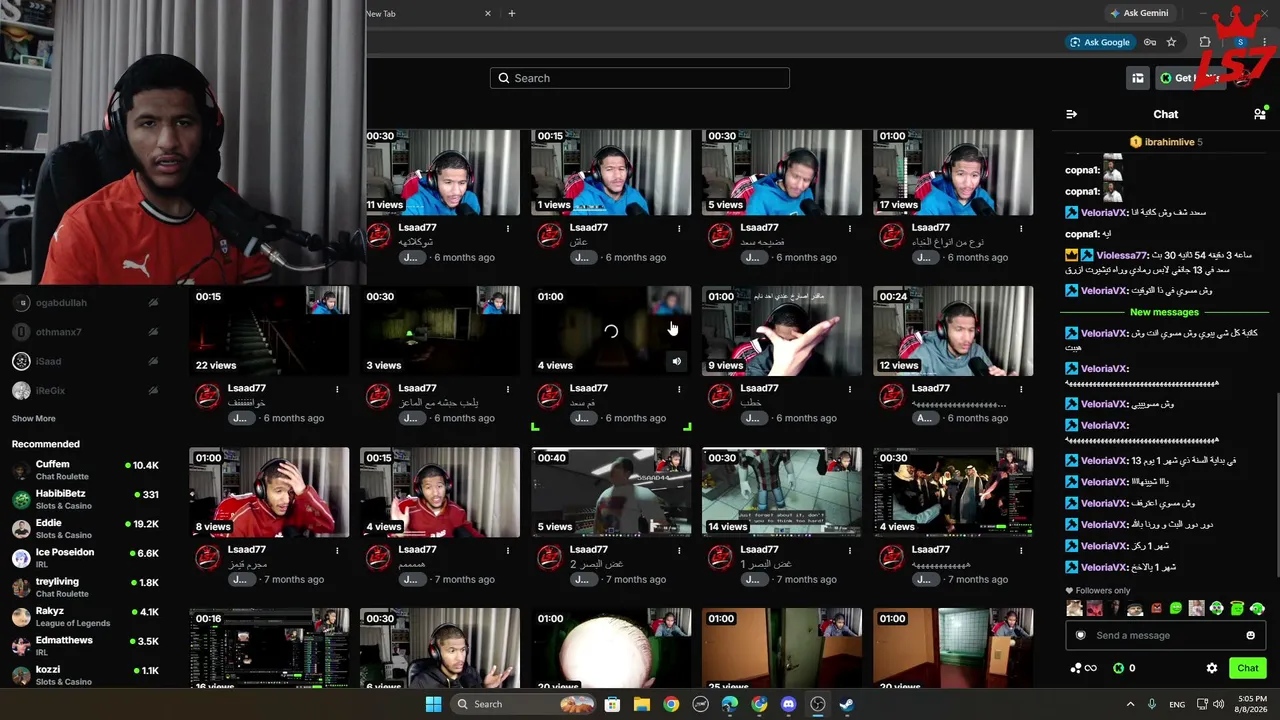Open the clock showing 5:05 PM
Image resolution: width=1280 pixels, height=720 pixels.
(1250, 704)
